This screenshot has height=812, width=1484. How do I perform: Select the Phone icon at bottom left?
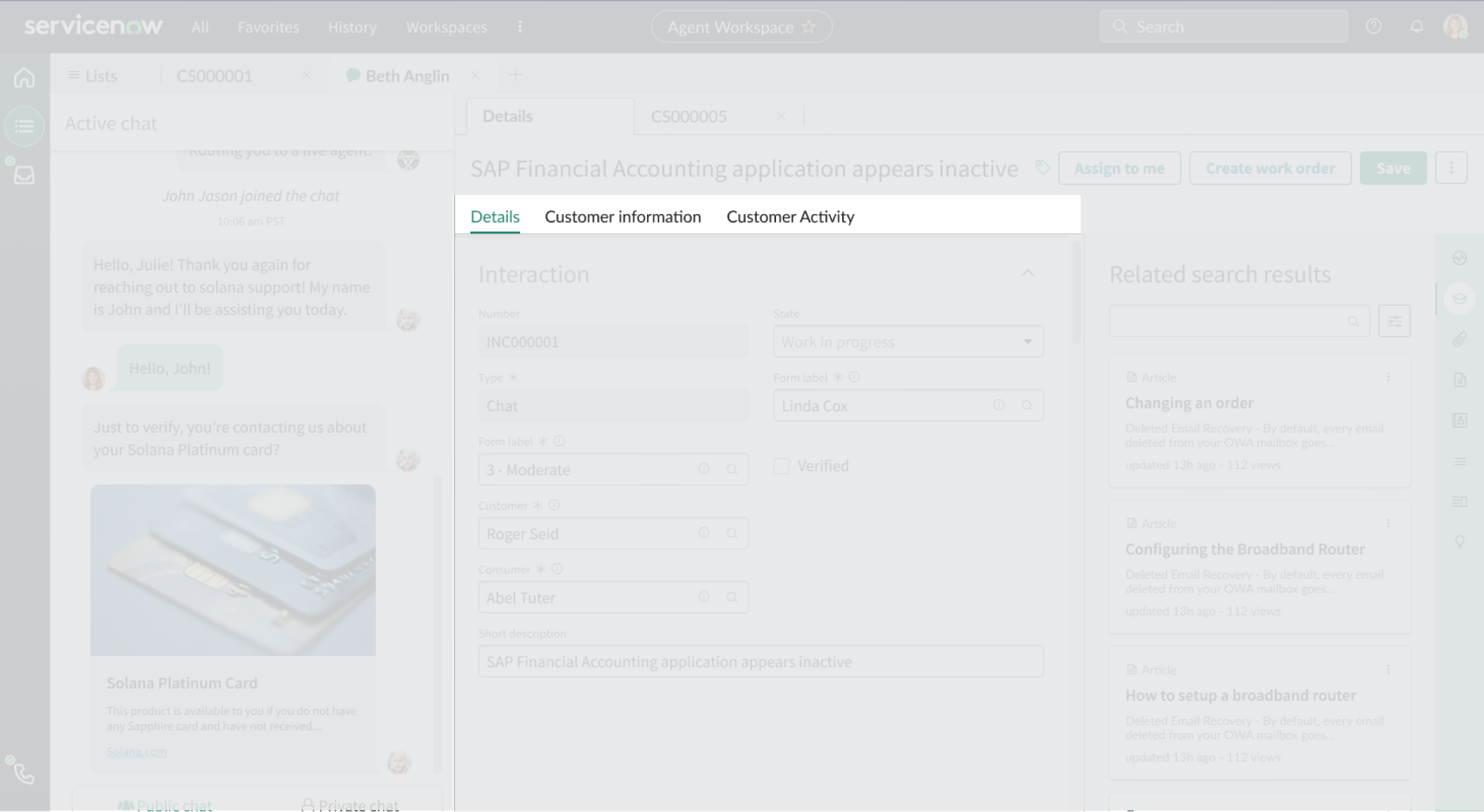point(24,773)
